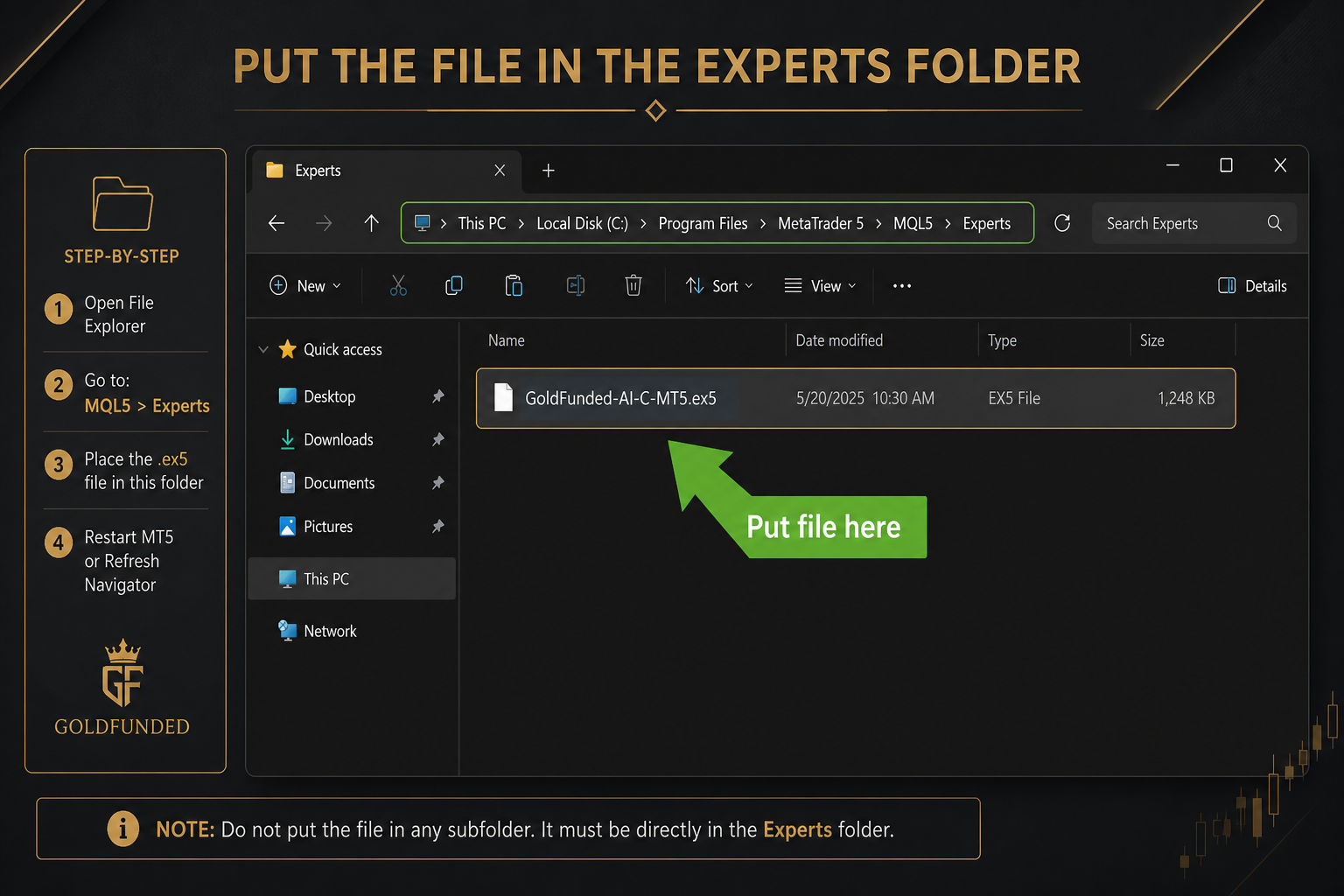Screen dimensions: 1344x896
Task: Go up one folder level arrow
Action: pos(371,223)
